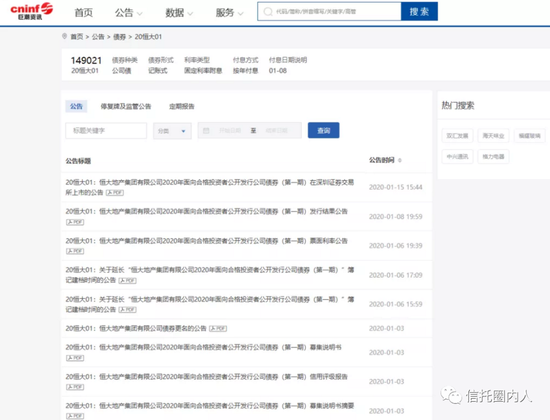
Task: Click hot search tag 中兴通讯
Action: 457,156
